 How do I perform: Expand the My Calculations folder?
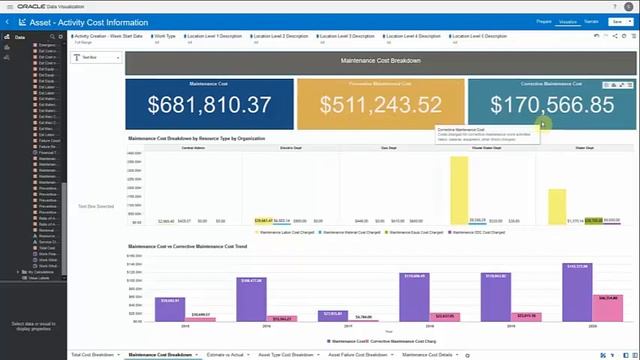click(x=18, y=272)
